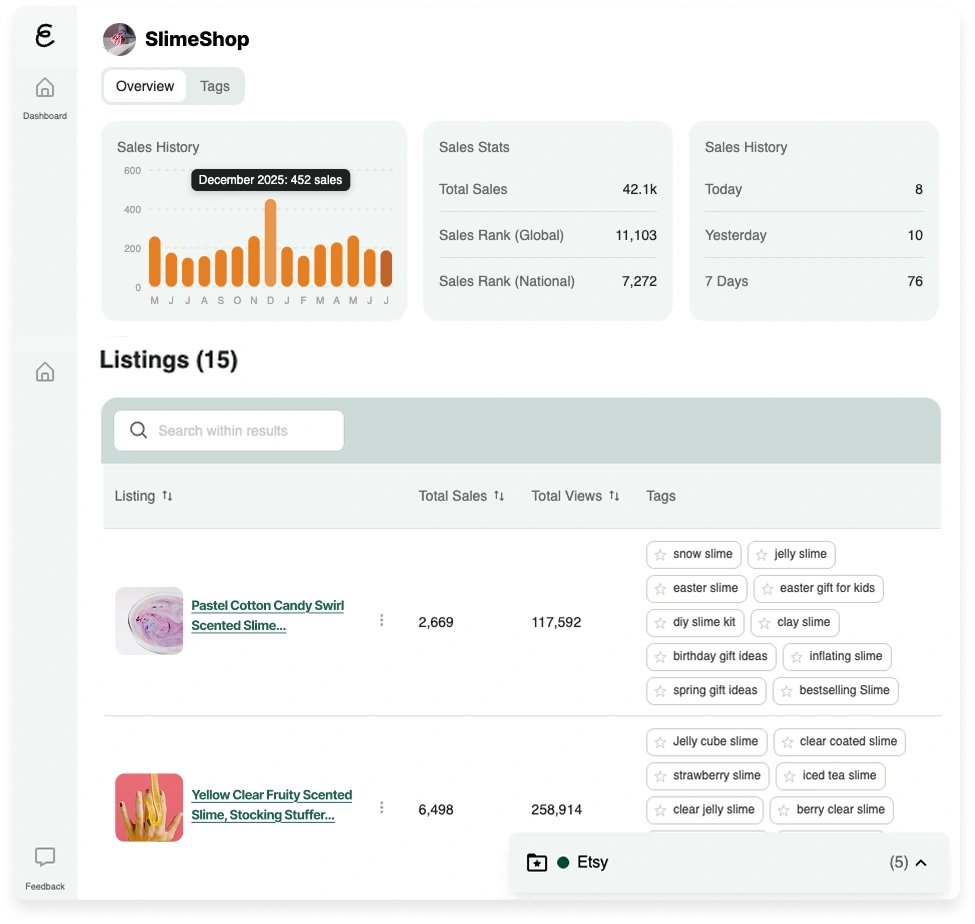Star the clear coated slime tag

788,742
